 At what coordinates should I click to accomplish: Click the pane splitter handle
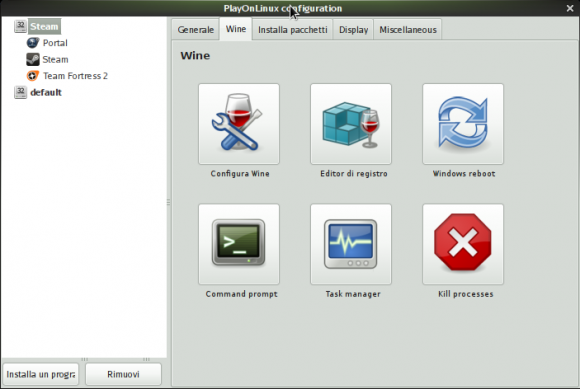tap(169, 202)
